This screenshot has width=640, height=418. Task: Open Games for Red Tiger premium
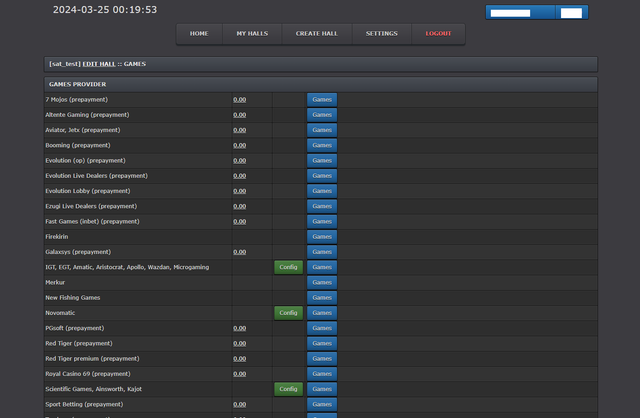322,358
